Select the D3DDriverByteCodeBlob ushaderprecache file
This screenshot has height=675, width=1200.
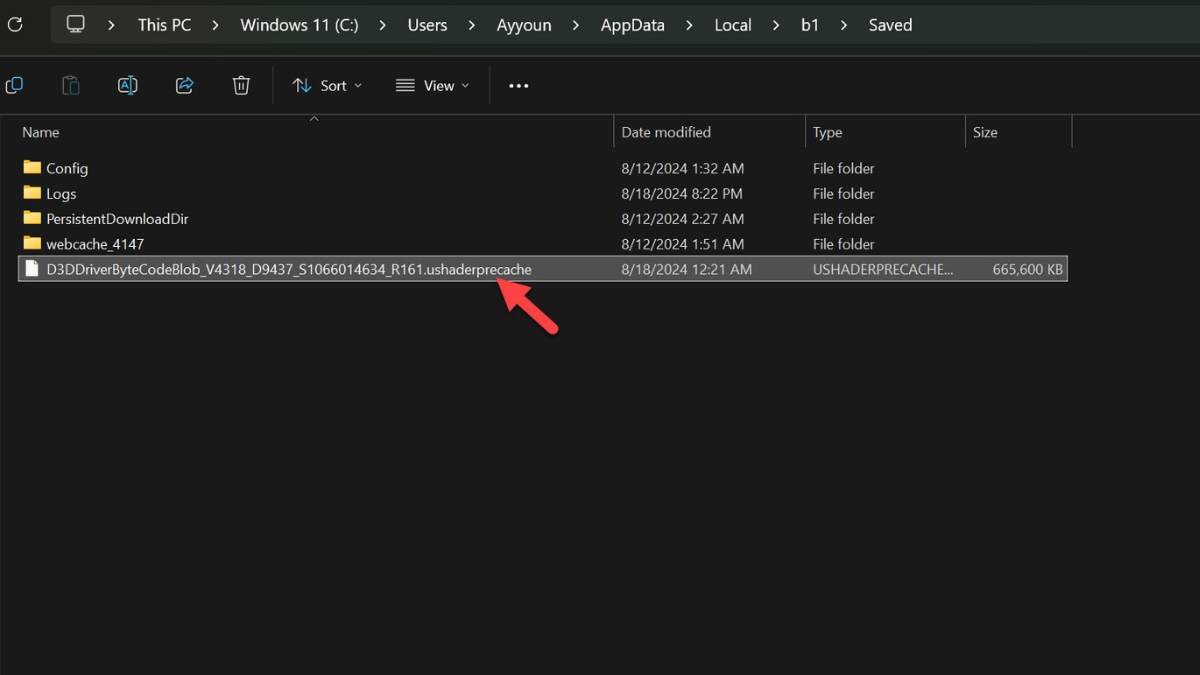(288, 269)
